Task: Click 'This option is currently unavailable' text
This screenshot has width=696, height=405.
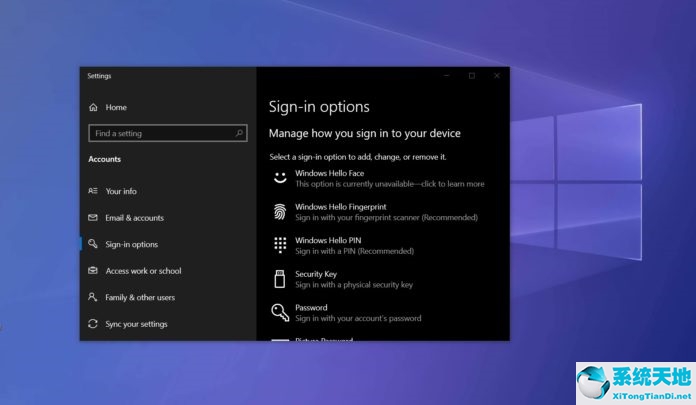Action: pos(390,184)
